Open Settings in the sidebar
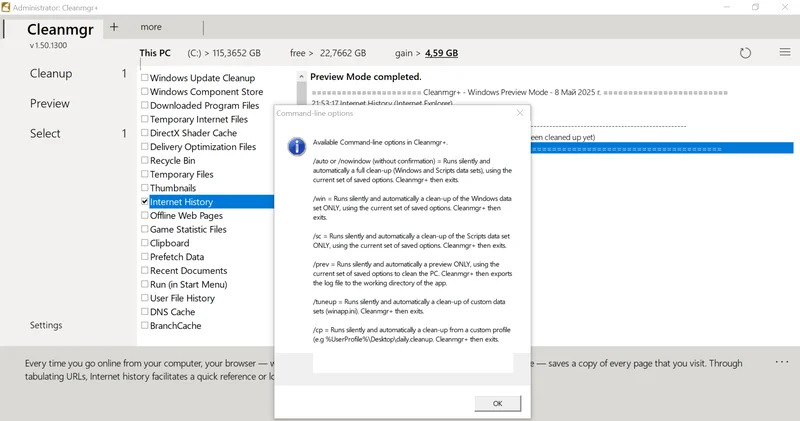Image resolution: width=800 pixels, height=421 pixels. pyautogui.click(x=46, y=325)
